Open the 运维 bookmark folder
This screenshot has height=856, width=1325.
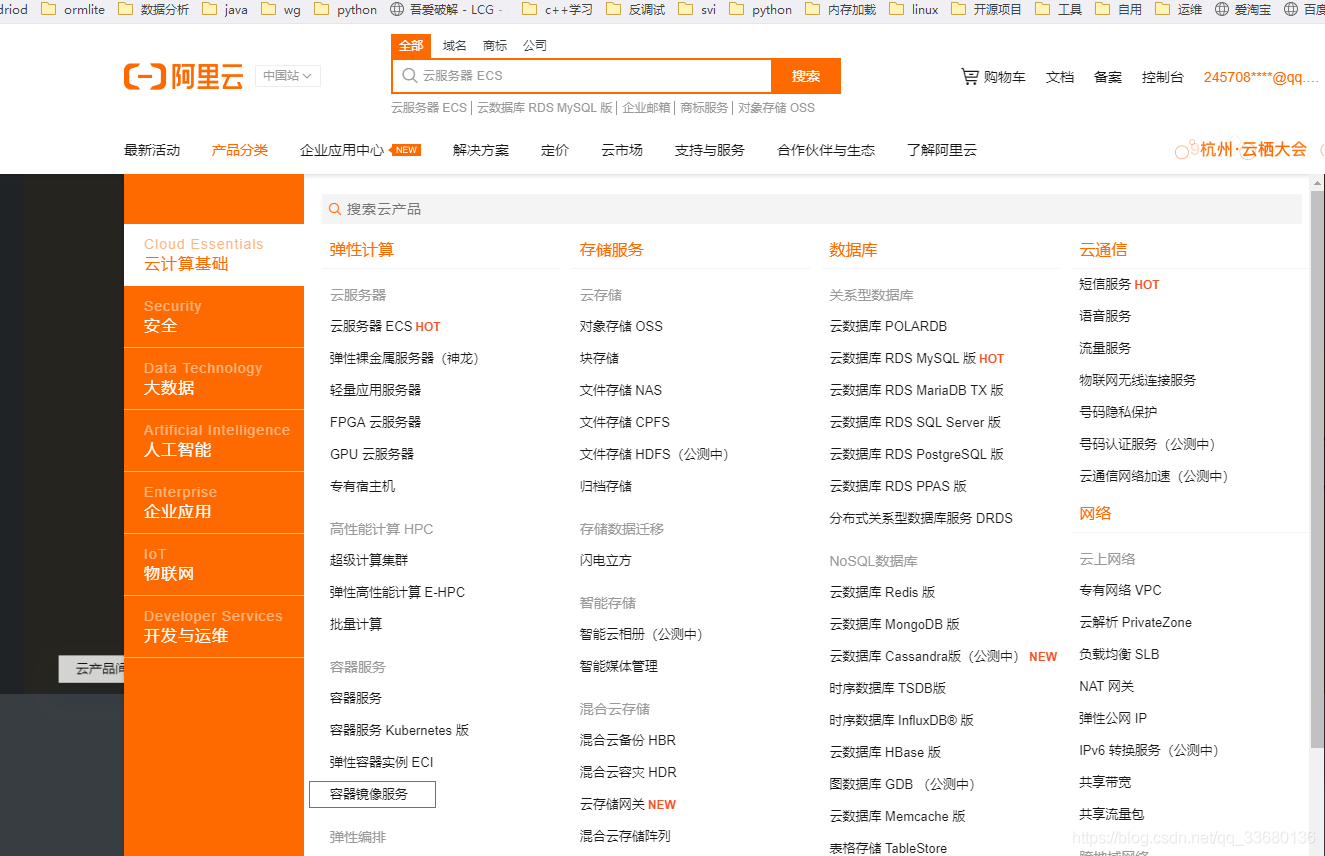pos(1178,9)
